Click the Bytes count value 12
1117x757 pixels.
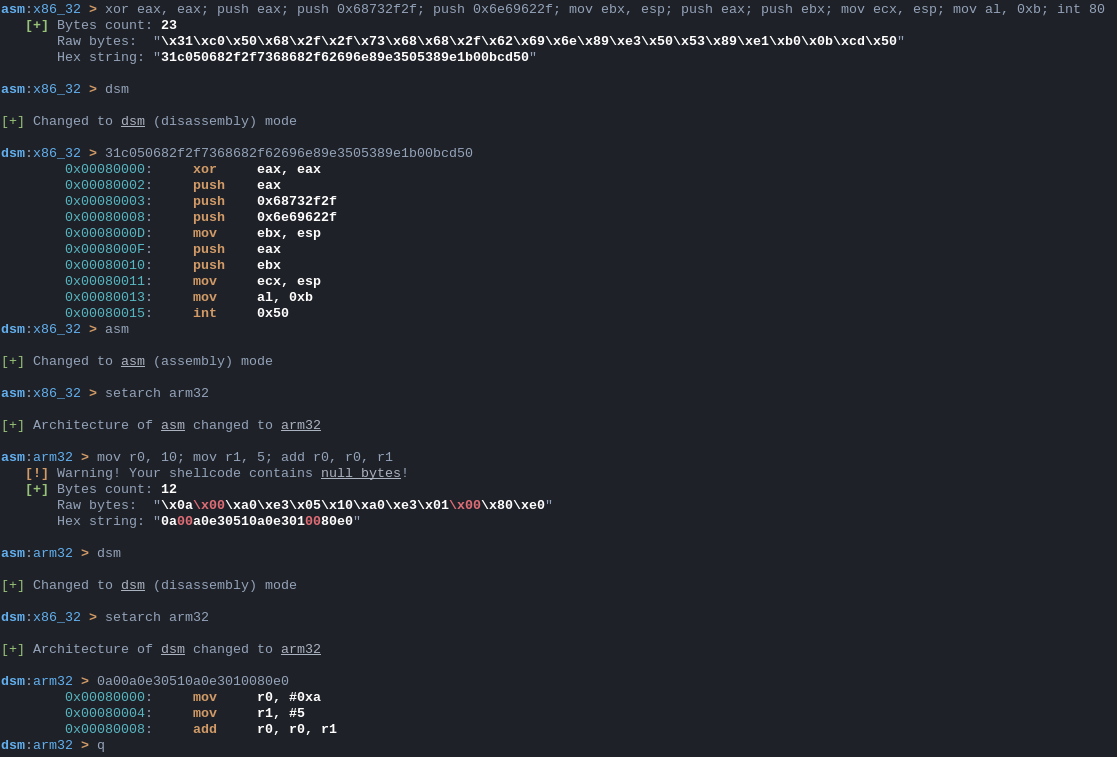click(169, 489)
